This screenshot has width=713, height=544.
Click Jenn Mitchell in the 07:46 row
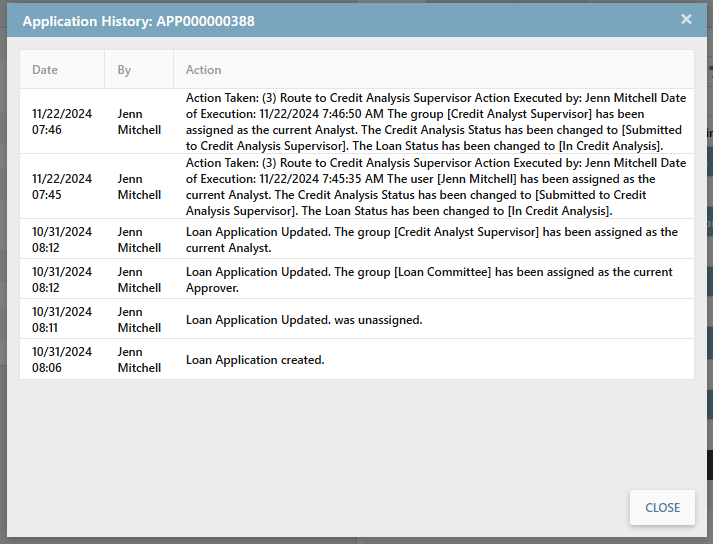click(139, 122)
